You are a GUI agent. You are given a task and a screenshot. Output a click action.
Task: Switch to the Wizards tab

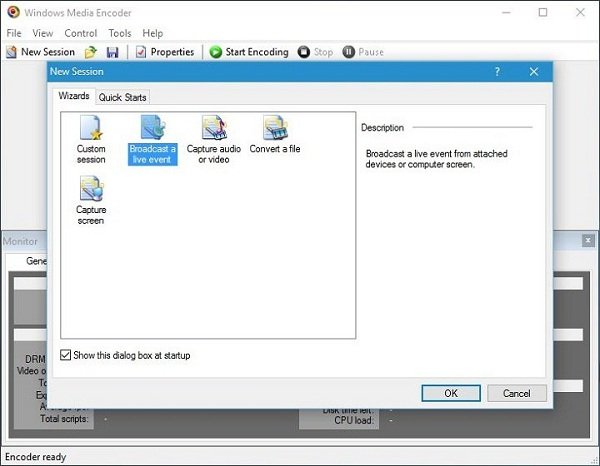pos(73,96)
